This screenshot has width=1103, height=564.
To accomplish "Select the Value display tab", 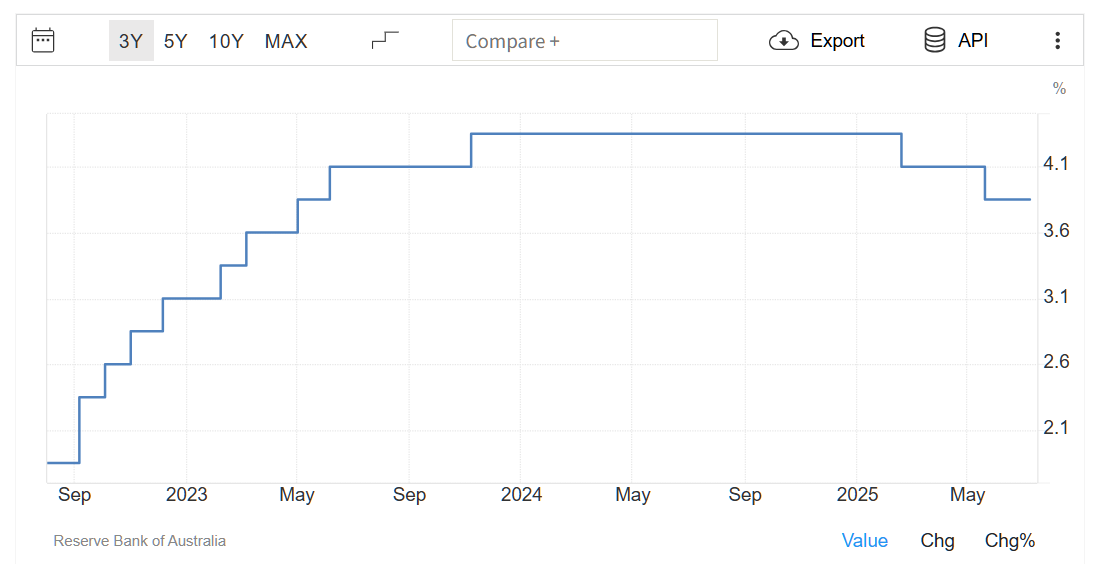I will click(864, 541).
